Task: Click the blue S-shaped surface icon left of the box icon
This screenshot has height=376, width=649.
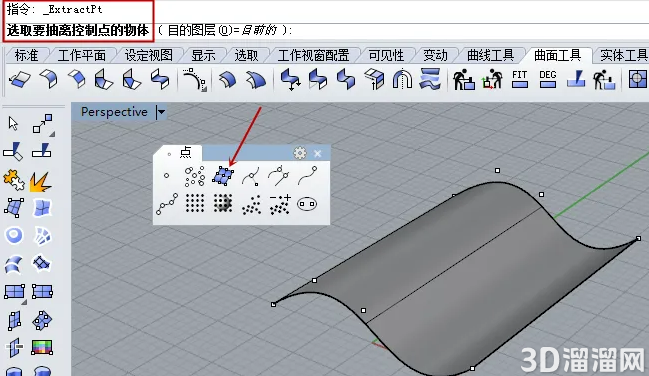Action: (346, 80)
